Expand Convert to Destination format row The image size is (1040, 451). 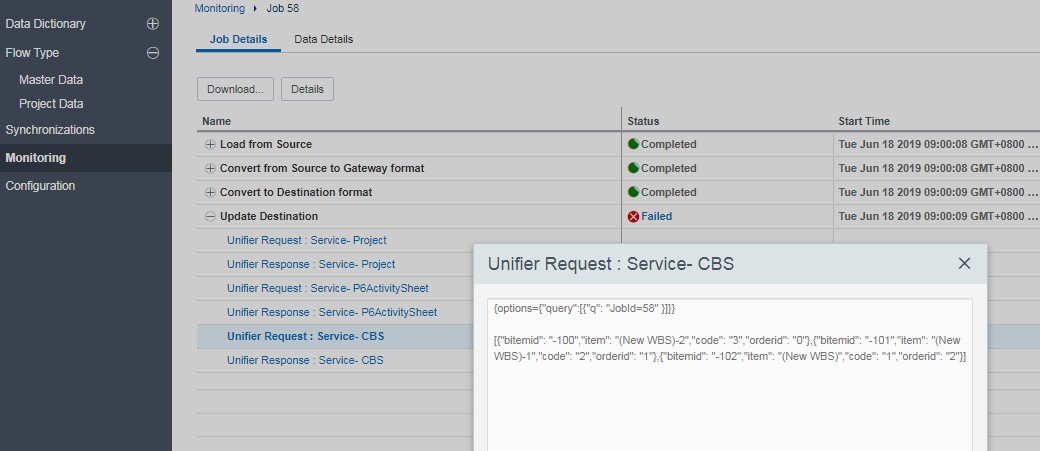(x=210, y=192)
